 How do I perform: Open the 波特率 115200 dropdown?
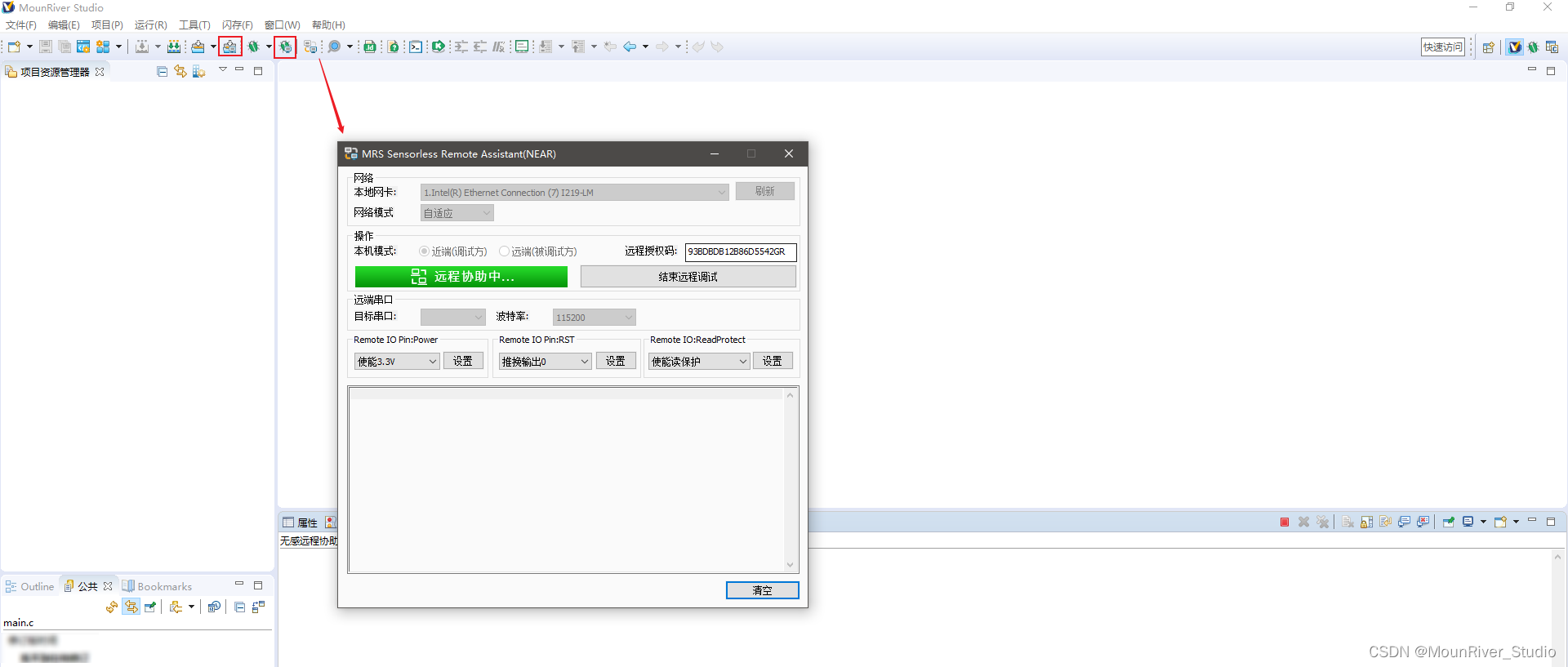(594, 317)
